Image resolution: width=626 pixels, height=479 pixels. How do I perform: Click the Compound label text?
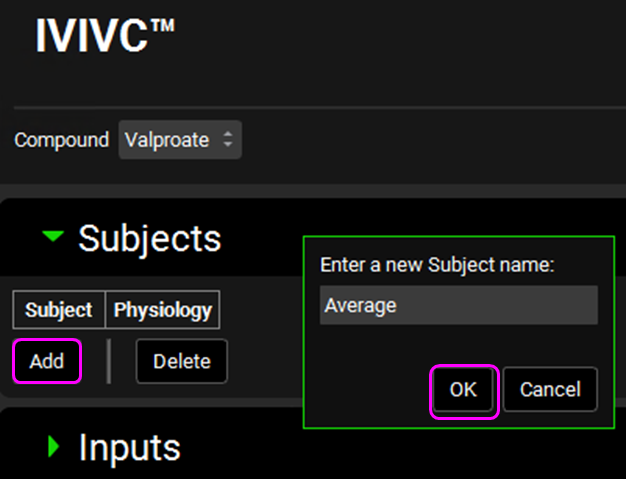tap(61, 140)
